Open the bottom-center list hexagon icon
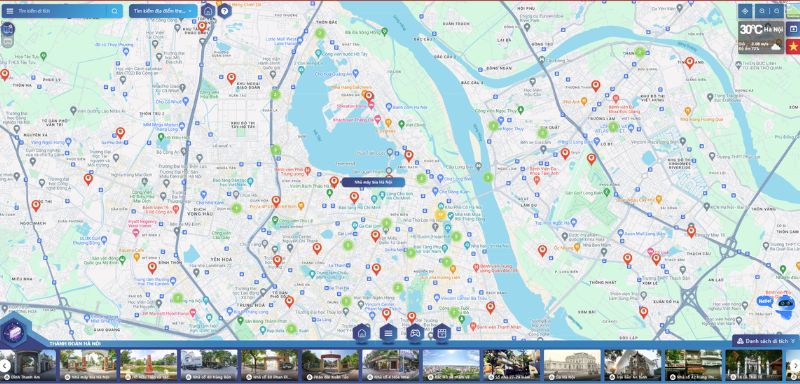This screenshot has height=384, width=800. point(388,334)
